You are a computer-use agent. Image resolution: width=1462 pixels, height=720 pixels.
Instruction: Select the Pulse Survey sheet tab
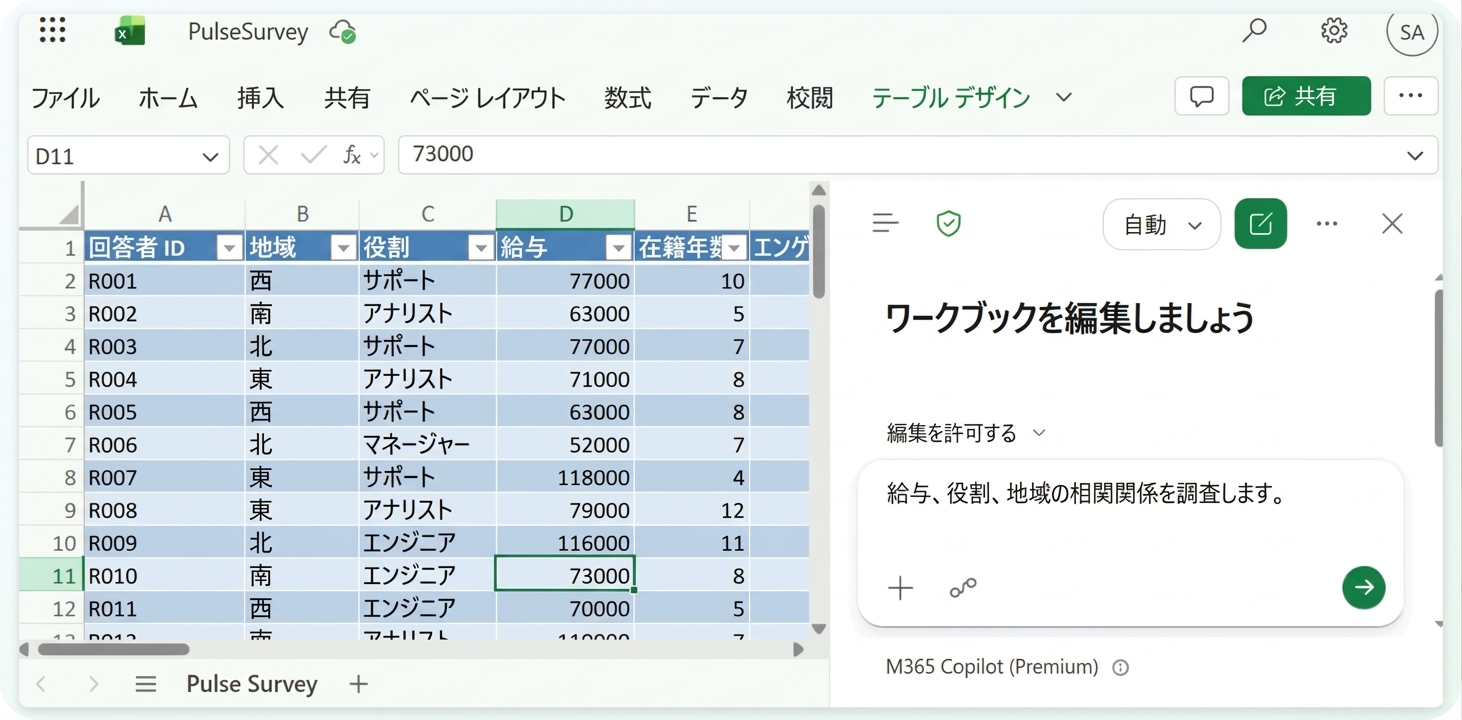pos(252,684)
